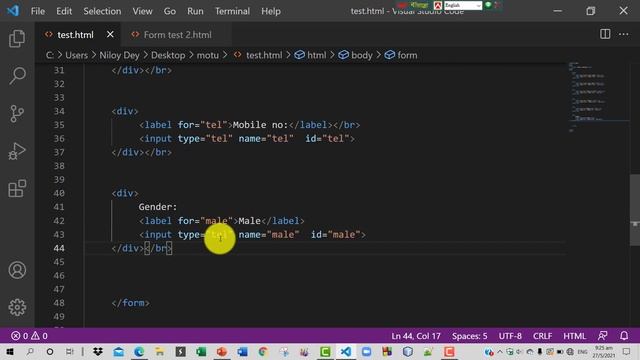Click Mobile no: text on line 35

point(260,125)
